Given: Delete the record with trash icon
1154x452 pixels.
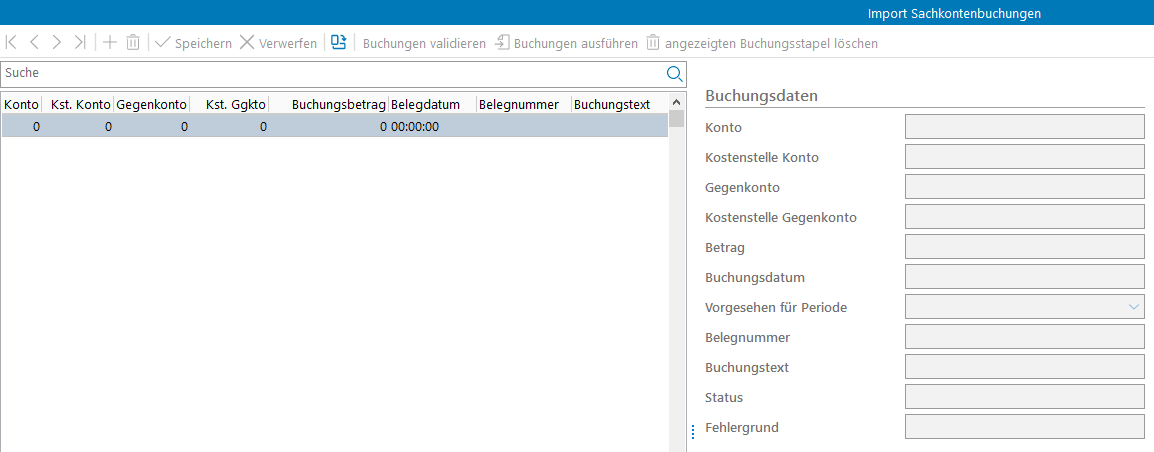Looking at the screenshot, I should [x=133, y=43].
